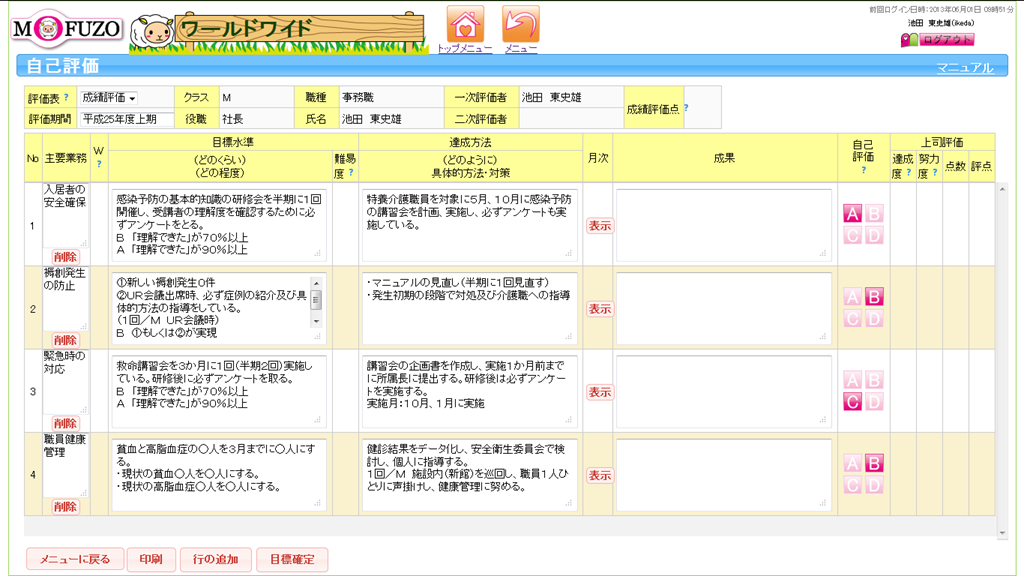Click the ログアウト logout button
This screenshot has width=1024, height=576.
[937, 40]
